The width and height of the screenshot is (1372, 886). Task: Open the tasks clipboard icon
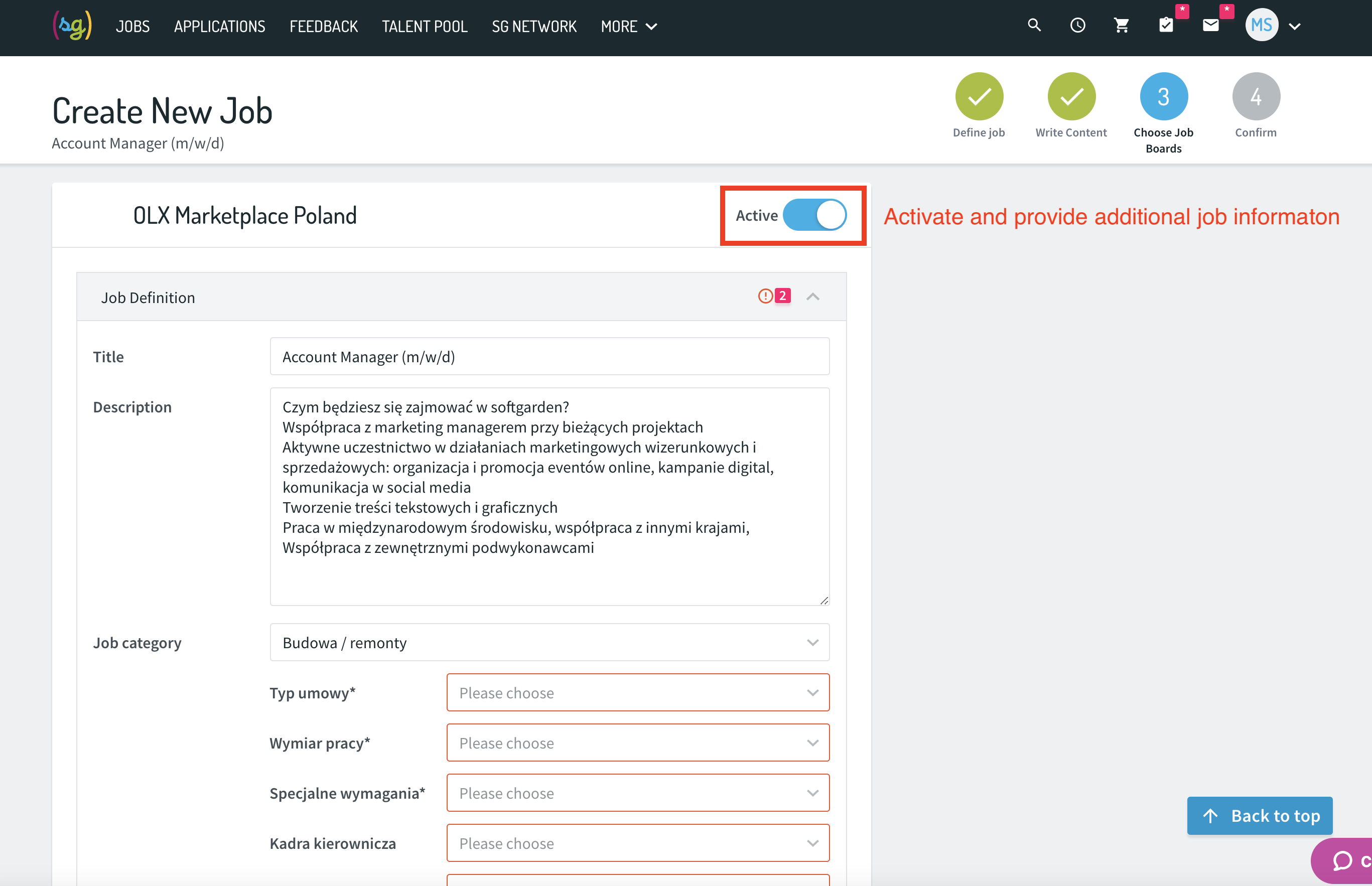[1166, 25]
